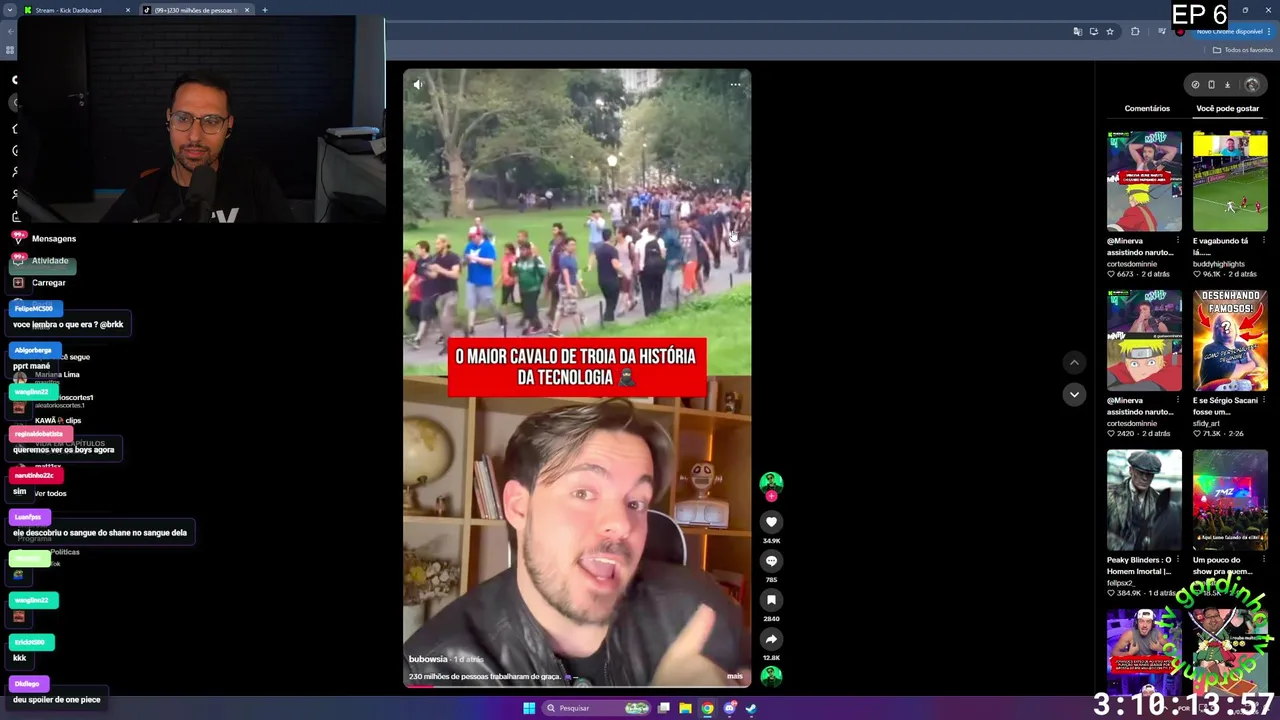This screenshot has width=1280, height=720.
Task: Open Task View on the taskbar
Action: [x=663, y=708]
